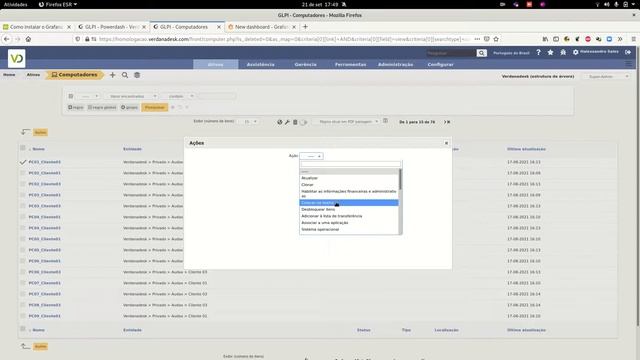The width and height of the screenshot is (640, 360).
Task: Click the Pesquisar search button
Action: (155, 107)
